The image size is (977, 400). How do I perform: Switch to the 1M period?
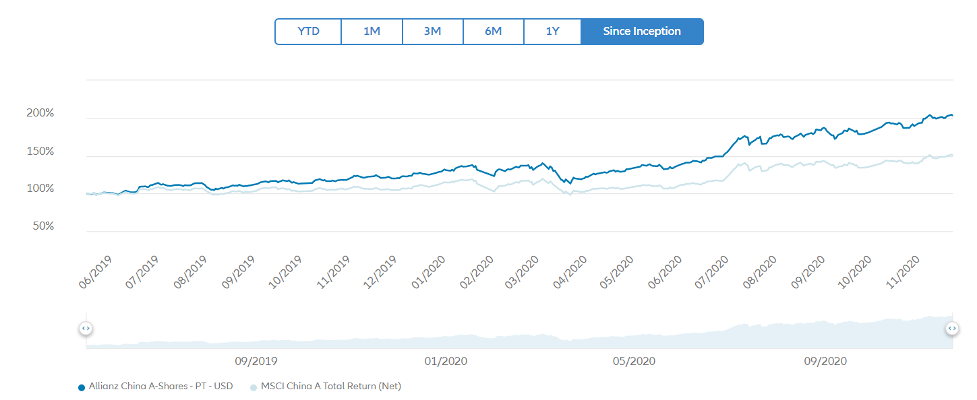pos(371,31)
